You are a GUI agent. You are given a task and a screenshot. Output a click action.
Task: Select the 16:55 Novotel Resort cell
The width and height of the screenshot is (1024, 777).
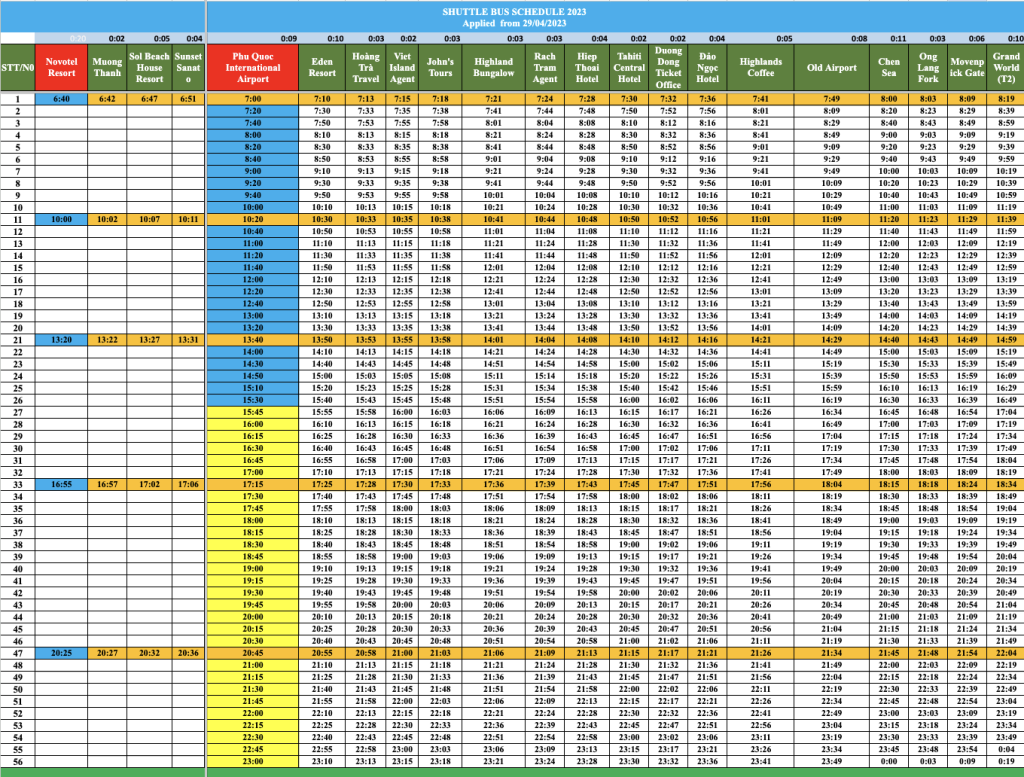61,484
